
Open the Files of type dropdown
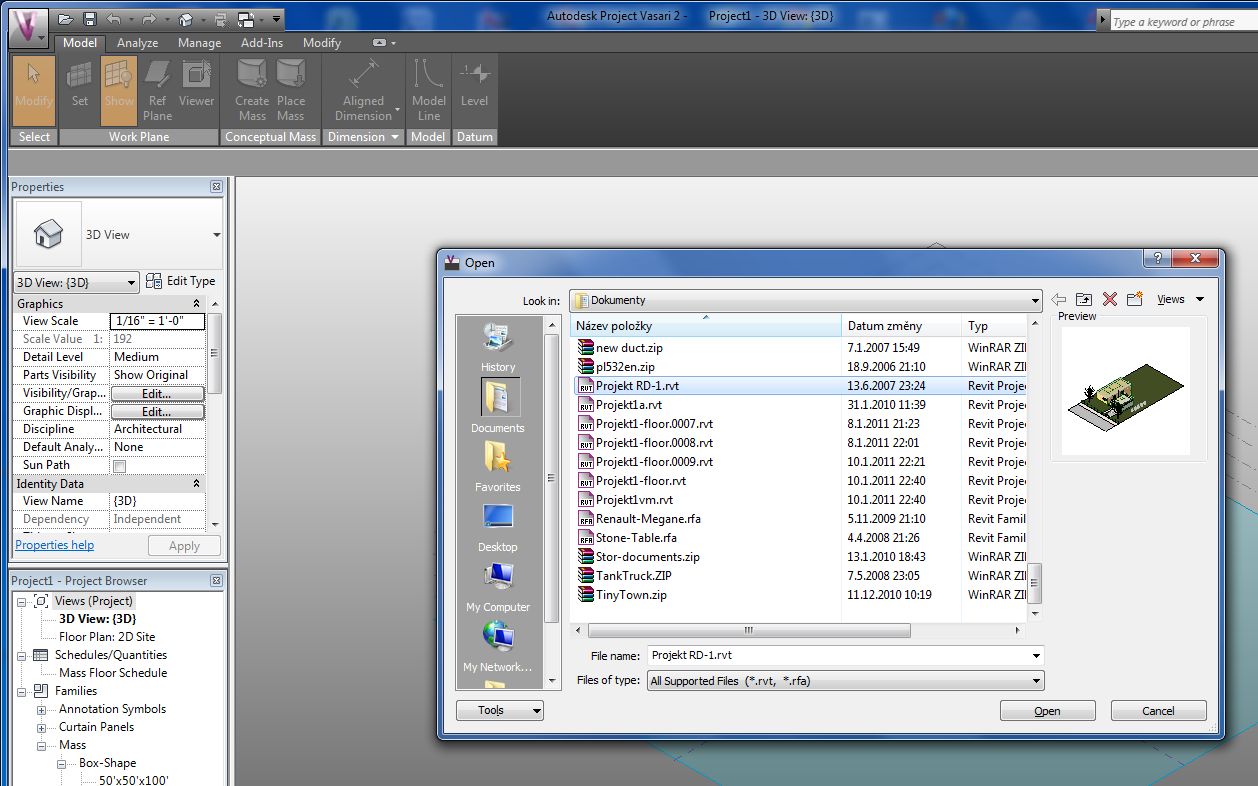click(1036, 681)
